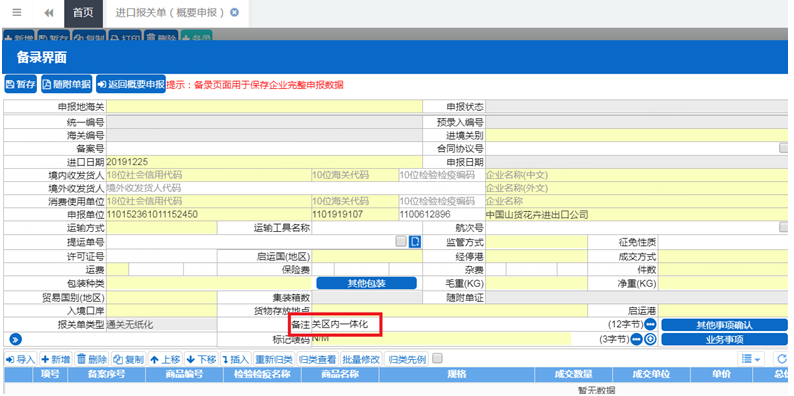Toggle checkbox in 提运单号 row
Viewport: 794px width, 396px height.
tap(401, 242)
